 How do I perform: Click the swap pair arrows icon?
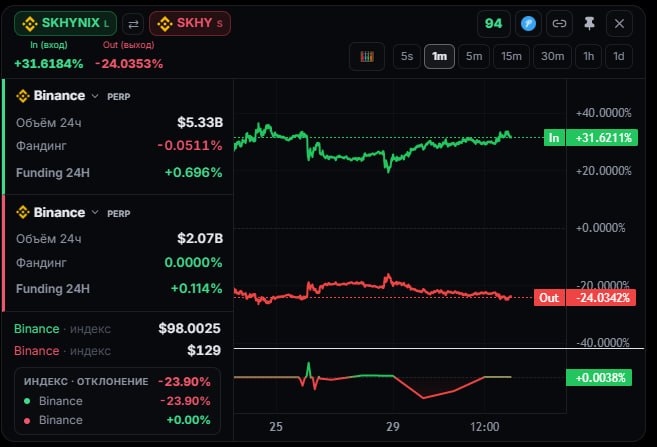pos(133,24)
